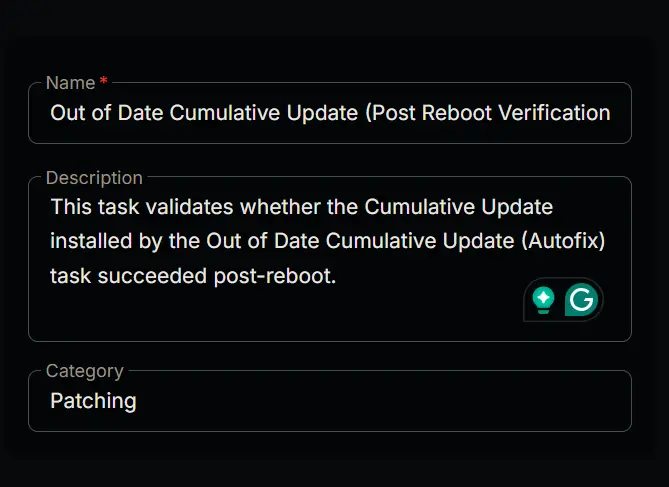Viewport: 669px width, 487px height.
Task: Click the words 'Out of' starting the Name field
Action: (81, 113)
